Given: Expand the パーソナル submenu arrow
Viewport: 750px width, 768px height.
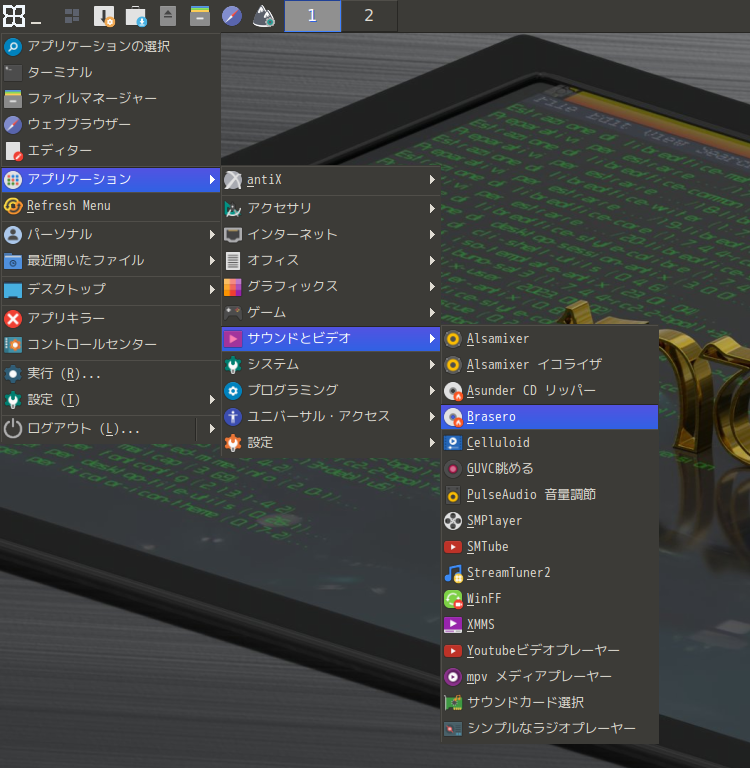Looking at the screenshot, I should pyautogui.click(x=212, y=235).
